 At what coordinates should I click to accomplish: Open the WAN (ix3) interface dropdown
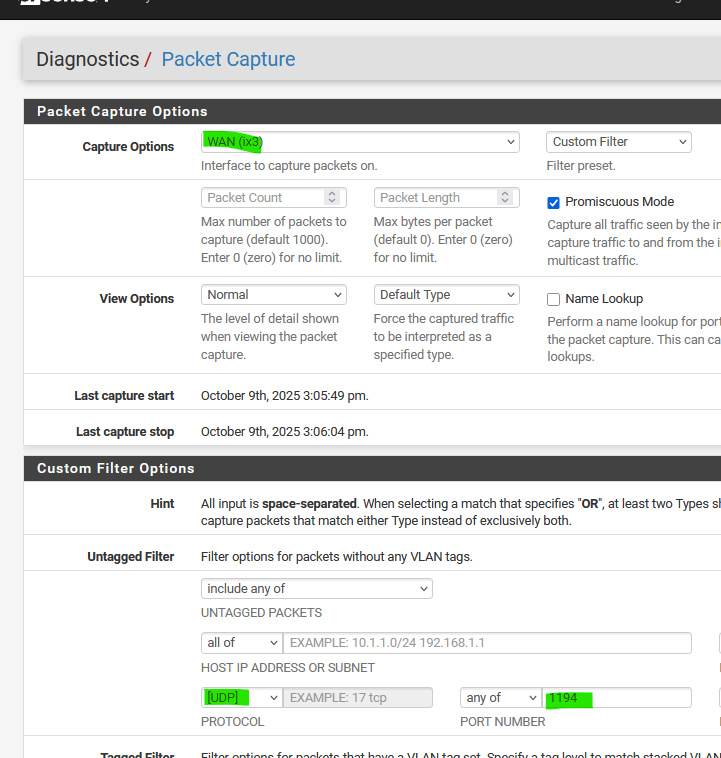pos(360,142)
